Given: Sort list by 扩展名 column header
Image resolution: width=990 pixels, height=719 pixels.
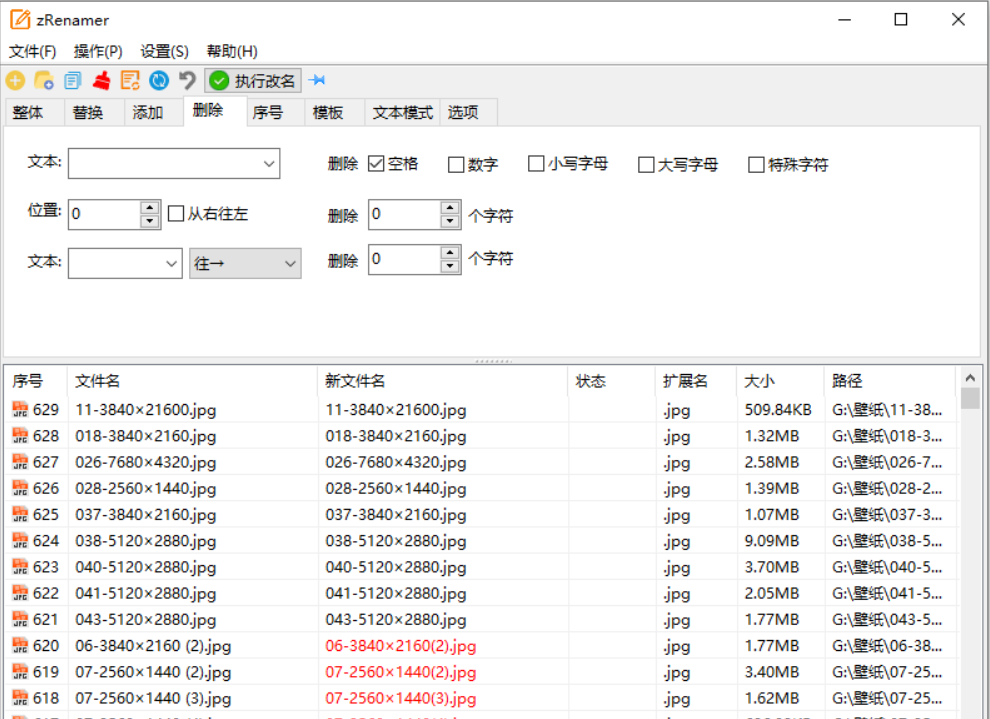Looking at the screenshot, I should (x=695, y=381).
